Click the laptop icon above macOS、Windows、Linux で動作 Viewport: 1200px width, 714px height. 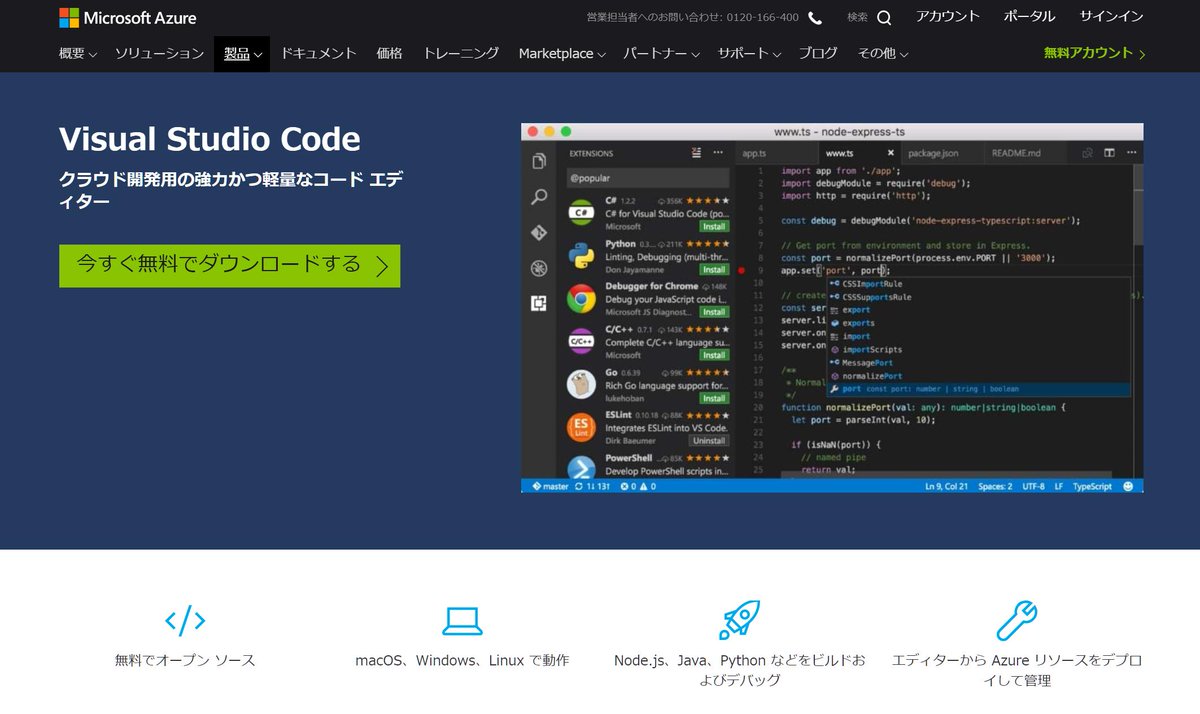[462, 621]
